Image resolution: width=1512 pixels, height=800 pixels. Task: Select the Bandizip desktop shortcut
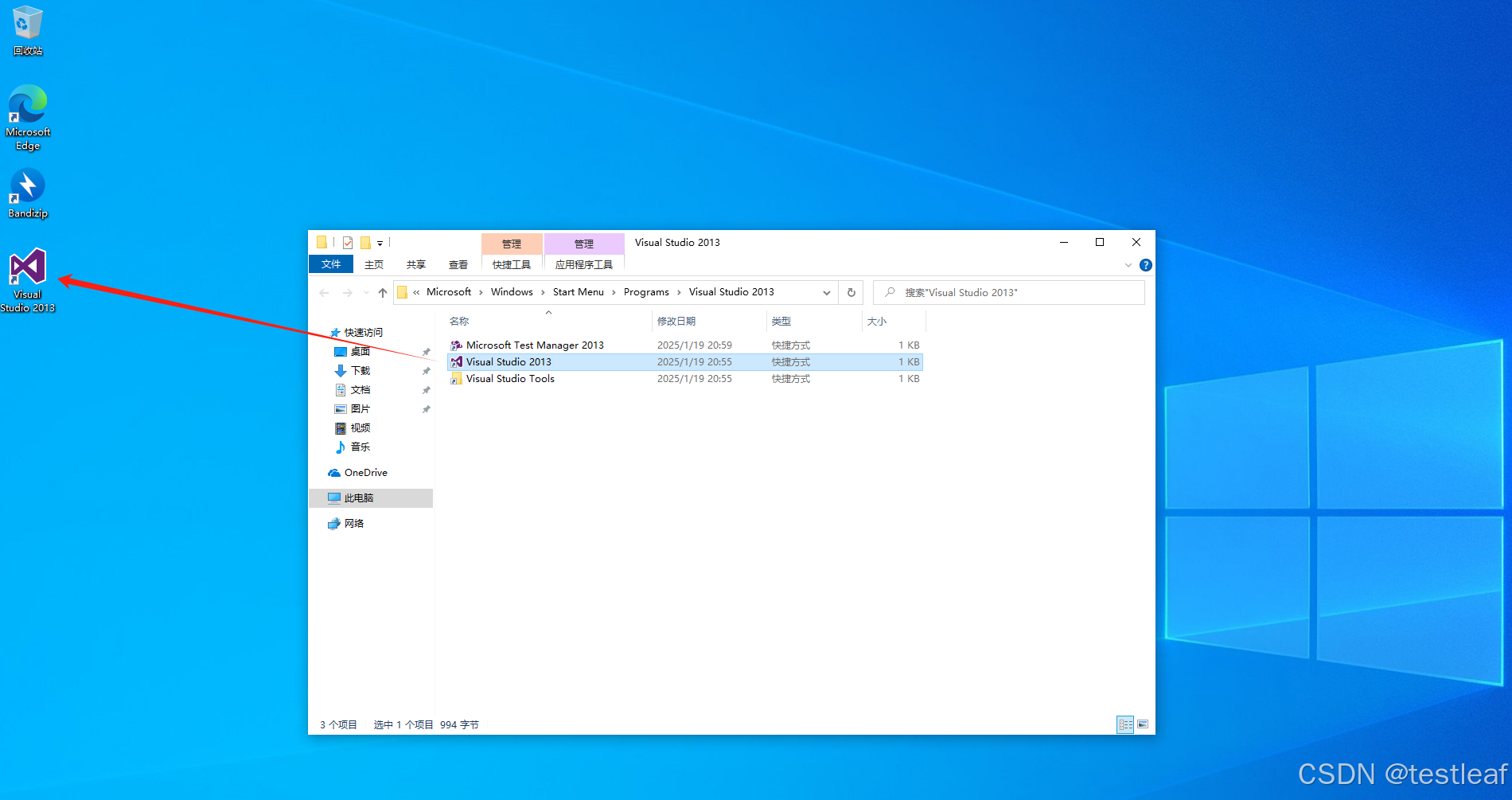tap(28, 193)
